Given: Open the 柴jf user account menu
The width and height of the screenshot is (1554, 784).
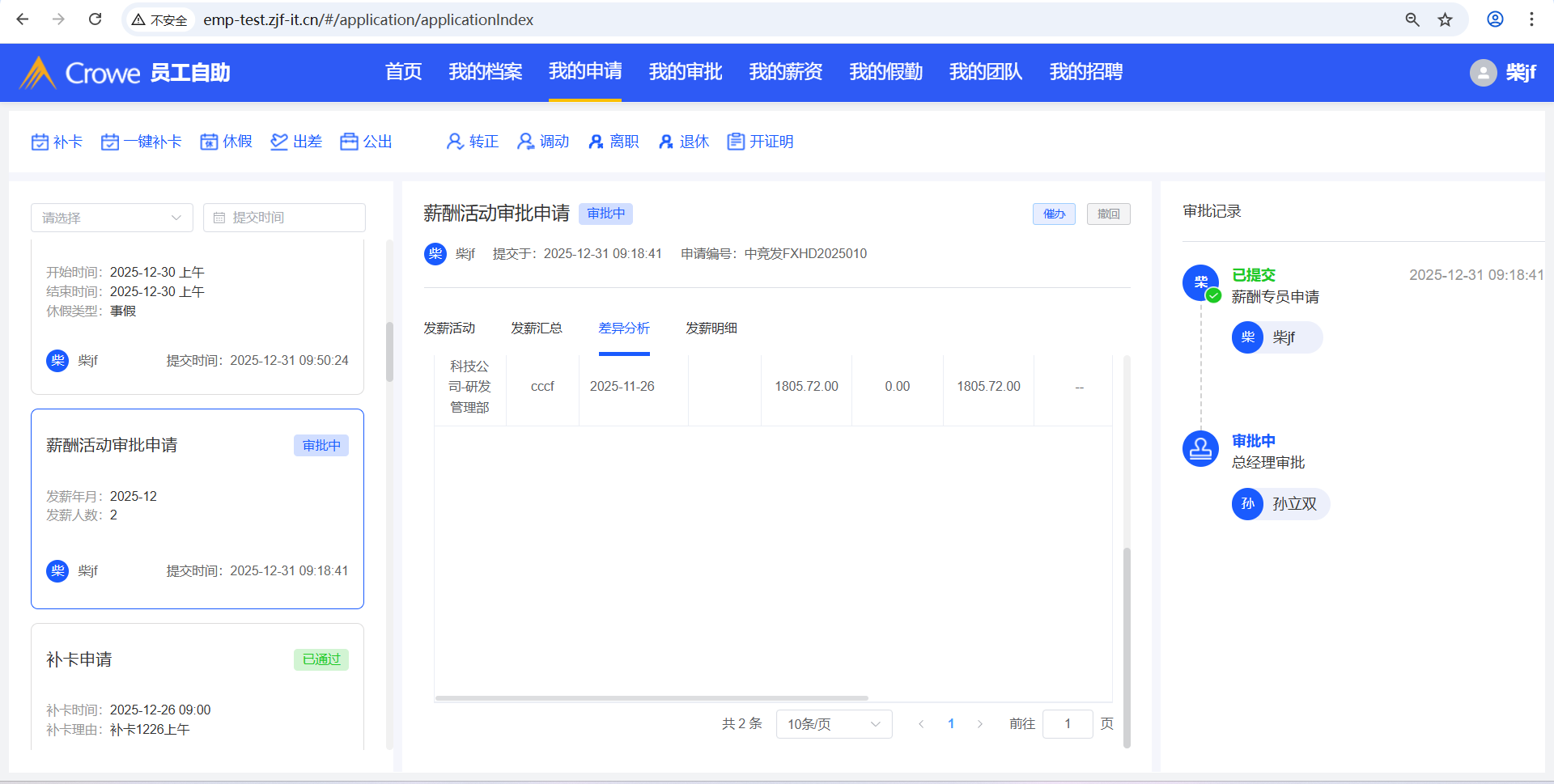Looking at the screenshot, I should [1503, 73].
